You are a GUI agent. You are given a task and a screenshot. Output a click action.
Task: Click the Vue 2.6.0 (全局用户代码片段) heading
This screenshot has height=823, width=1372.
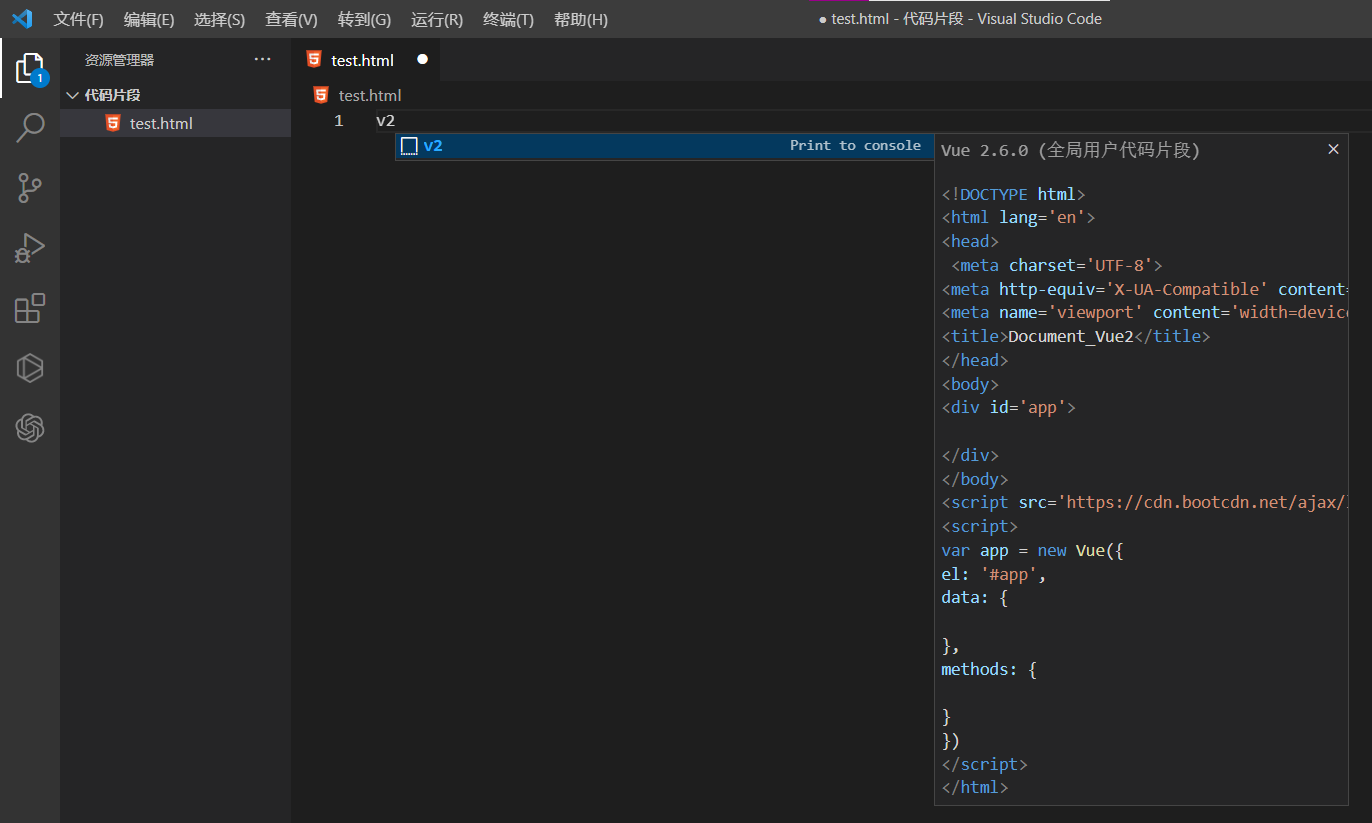pos(1070,150)
